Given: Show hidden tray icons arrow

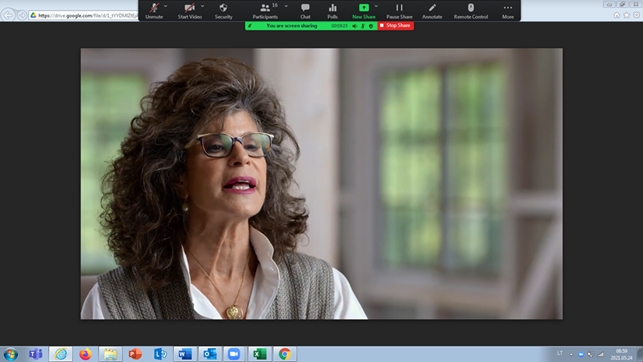Looking at the screenshot, I should click(571, 354).
